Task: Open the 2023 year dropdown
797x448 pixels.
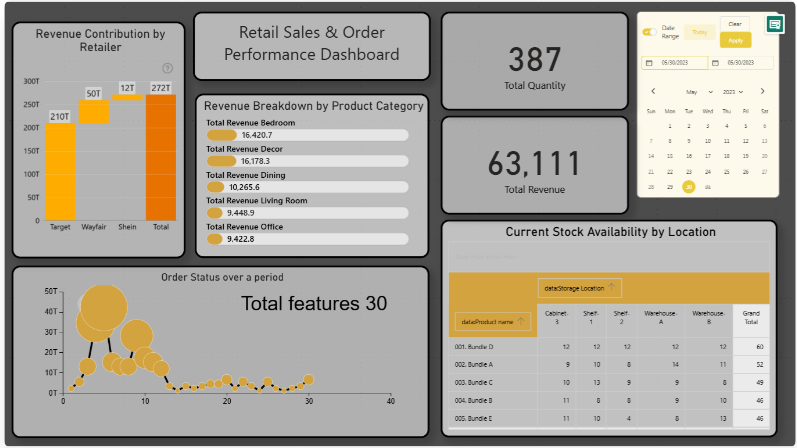Action: (731, 91)
